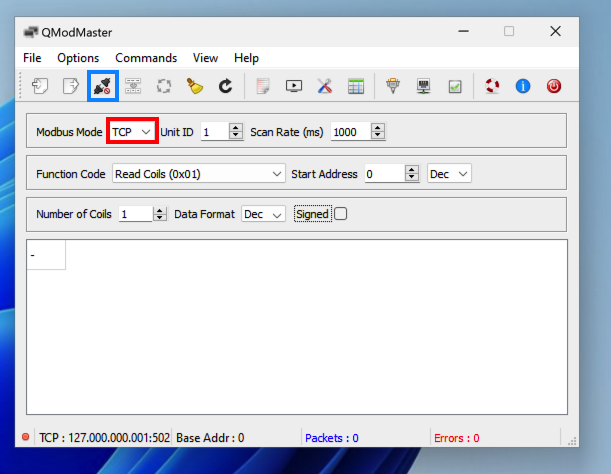
Task: Click the red Exit power icon
Action: point(554,86)
